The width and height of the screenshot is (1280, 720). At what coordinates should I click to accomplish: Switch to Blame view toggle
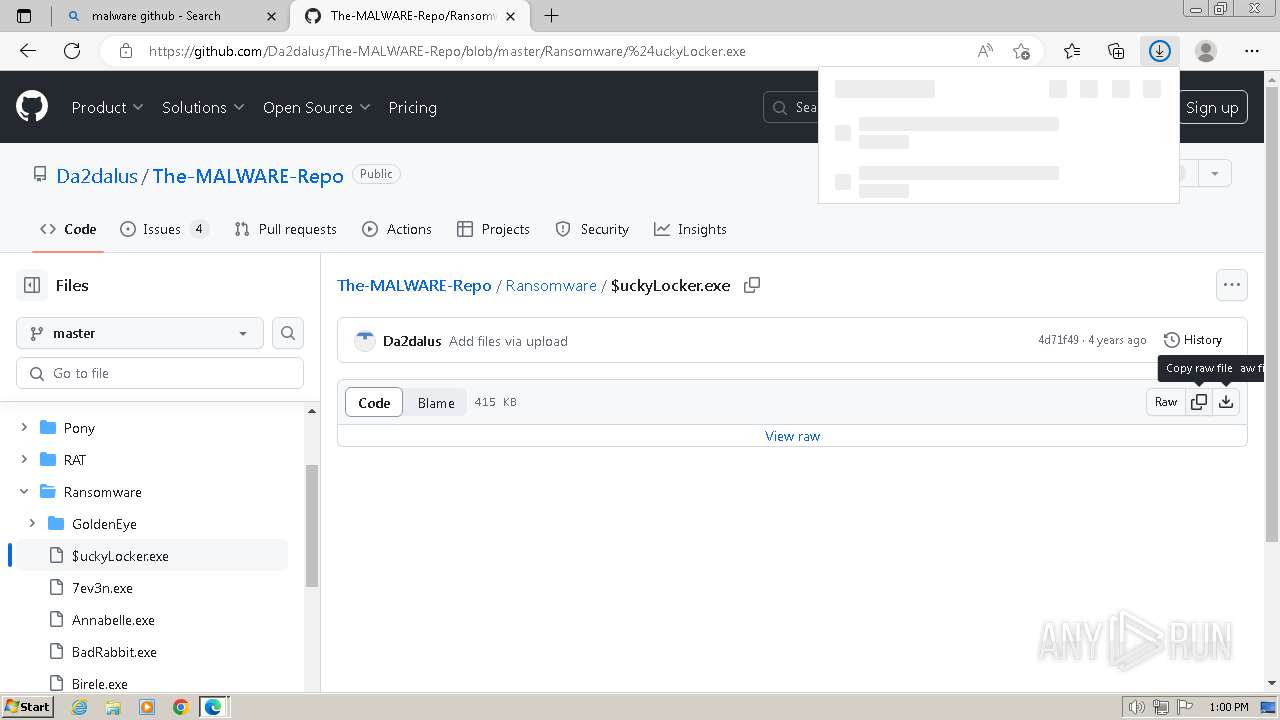tap(436, 402)
